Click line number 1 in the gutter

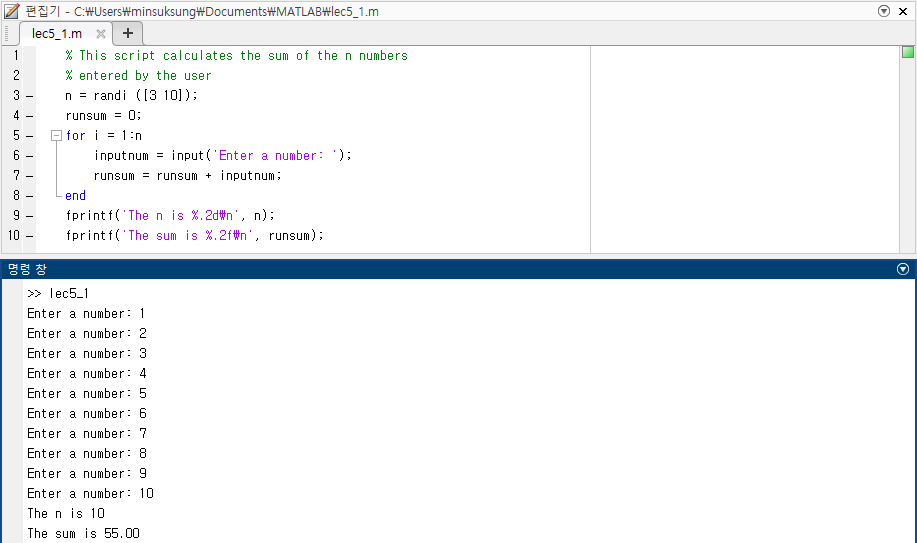pos(16,56)
